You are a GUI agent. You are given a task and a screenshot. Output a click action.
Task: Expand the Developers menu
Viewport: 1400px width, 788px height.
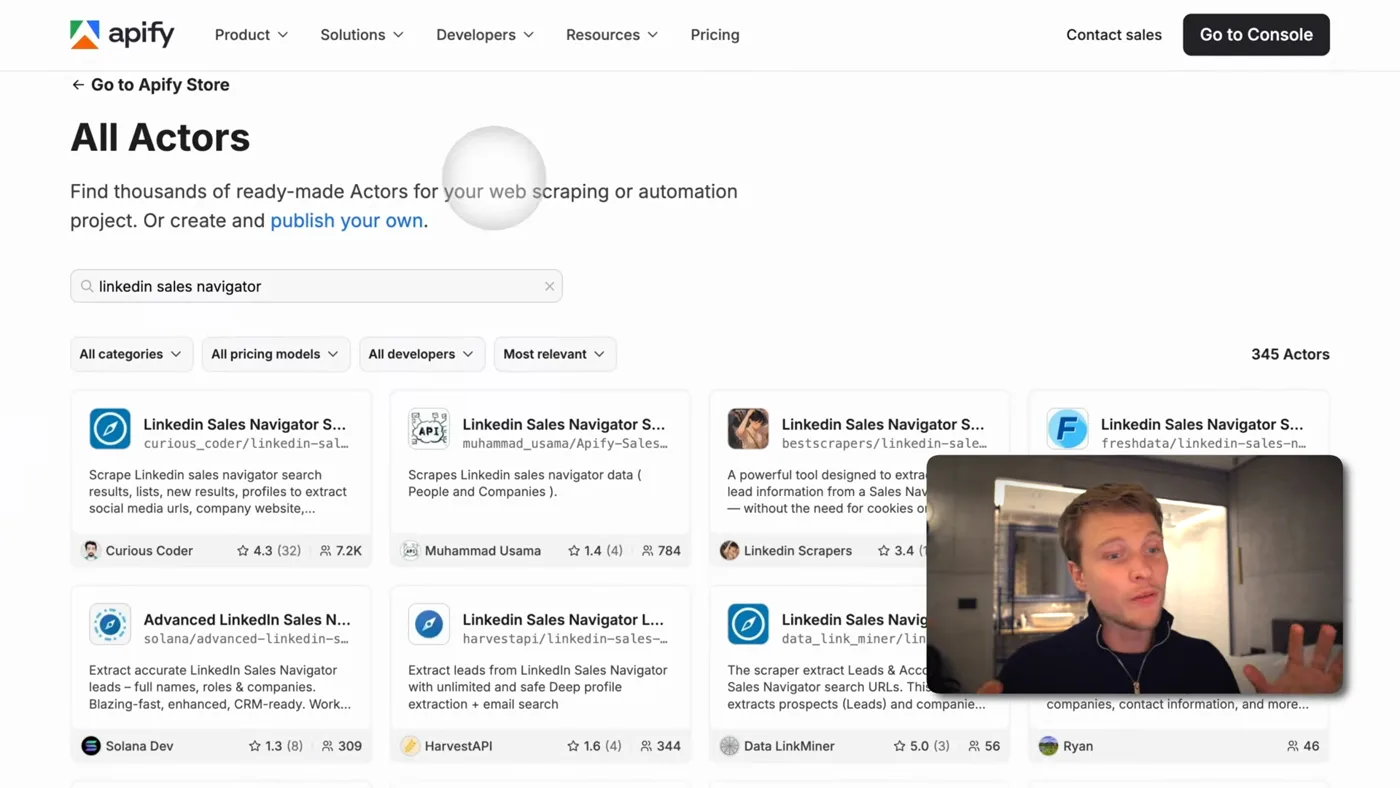click(x=485, y=35)
